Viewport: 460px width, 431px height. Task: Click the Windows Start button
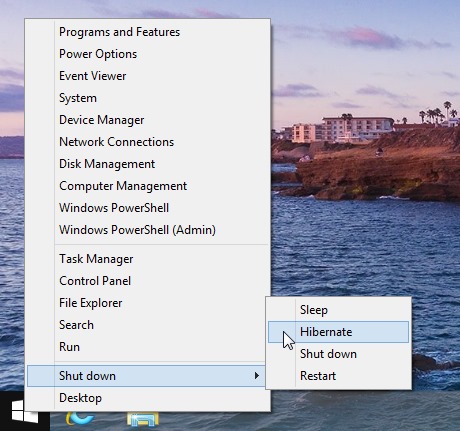pos(24,411)
